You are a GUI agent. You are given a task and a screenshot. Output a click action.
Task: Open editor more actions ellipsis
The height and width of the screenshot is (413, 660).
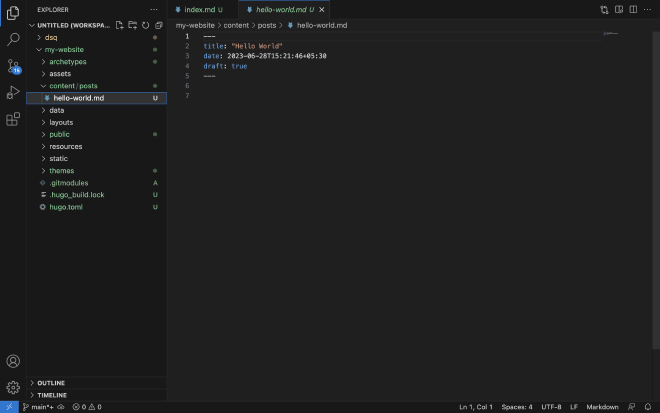pyautogui.click(x=647, y=10)
